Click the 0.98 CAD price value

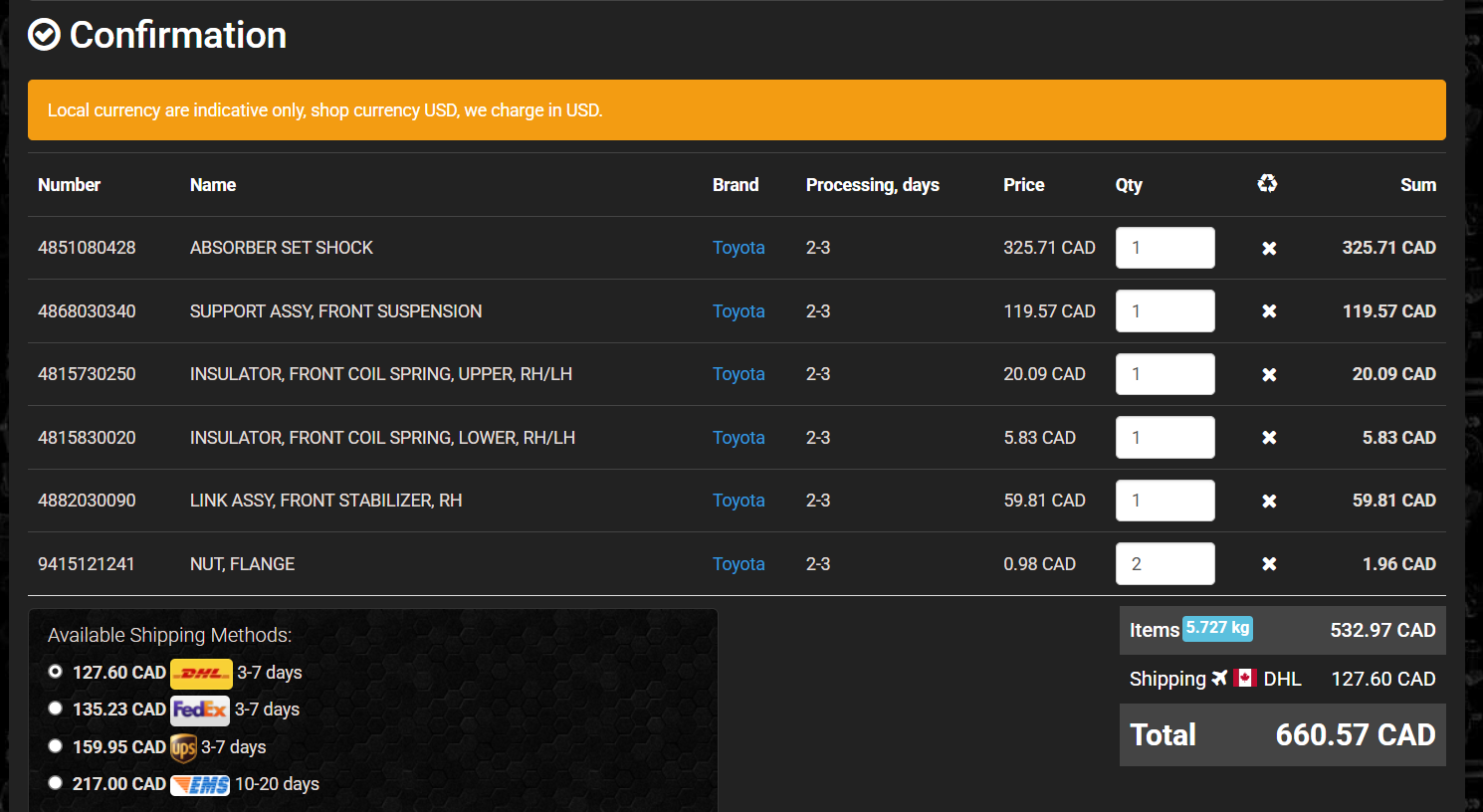coord(1039,564)
